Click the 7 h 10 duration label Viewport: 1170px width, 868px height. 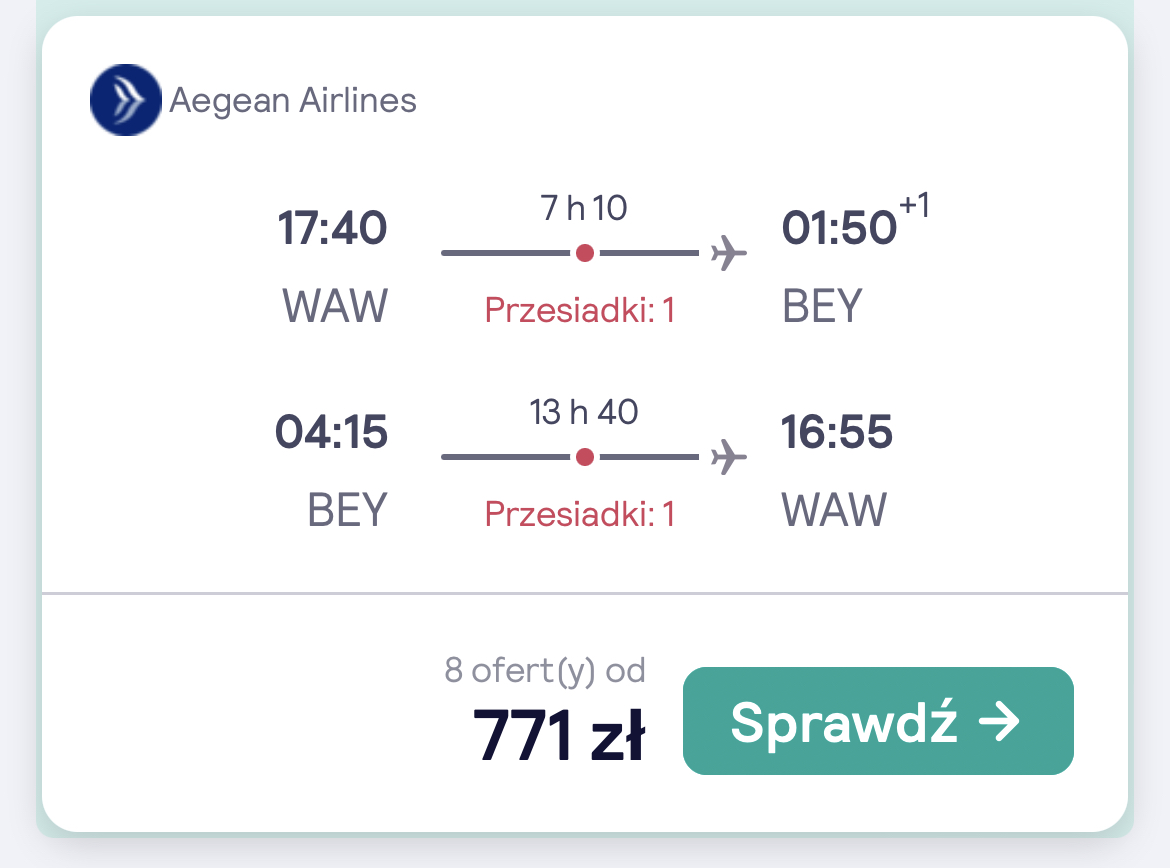coord(584,207)
